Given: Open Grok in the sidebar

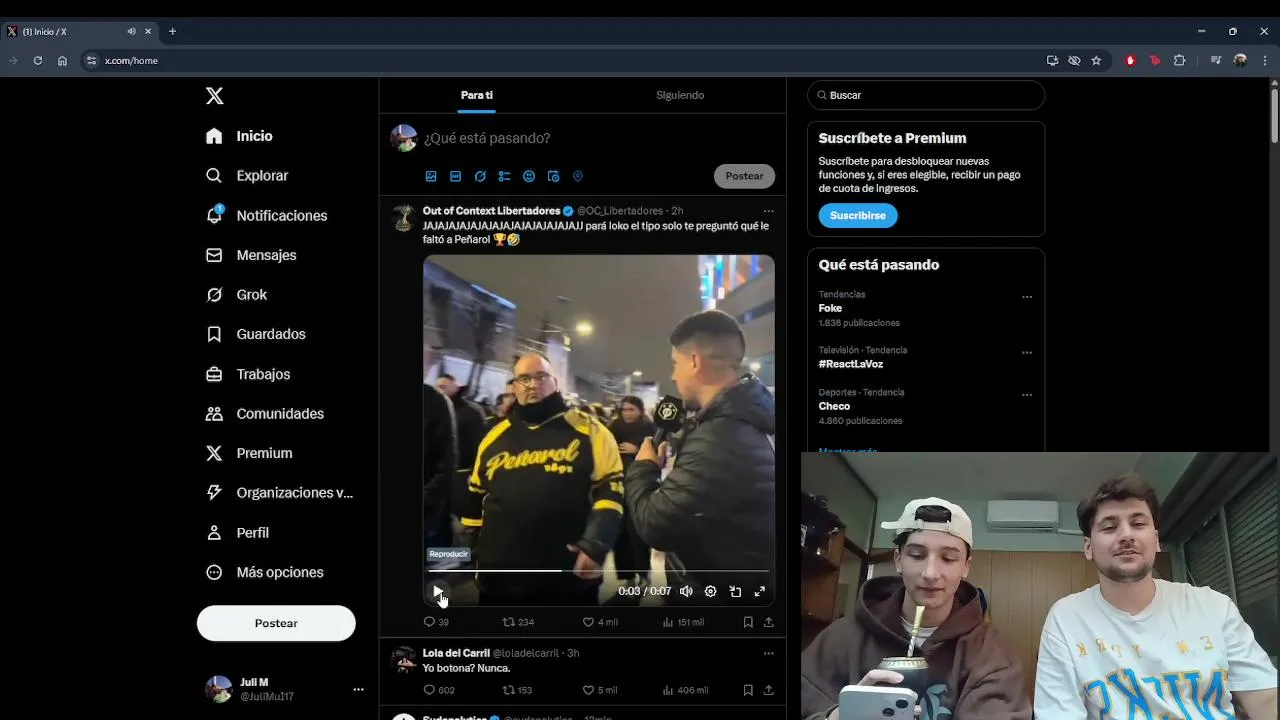Looking at the screenshot, I should (236, 295).
